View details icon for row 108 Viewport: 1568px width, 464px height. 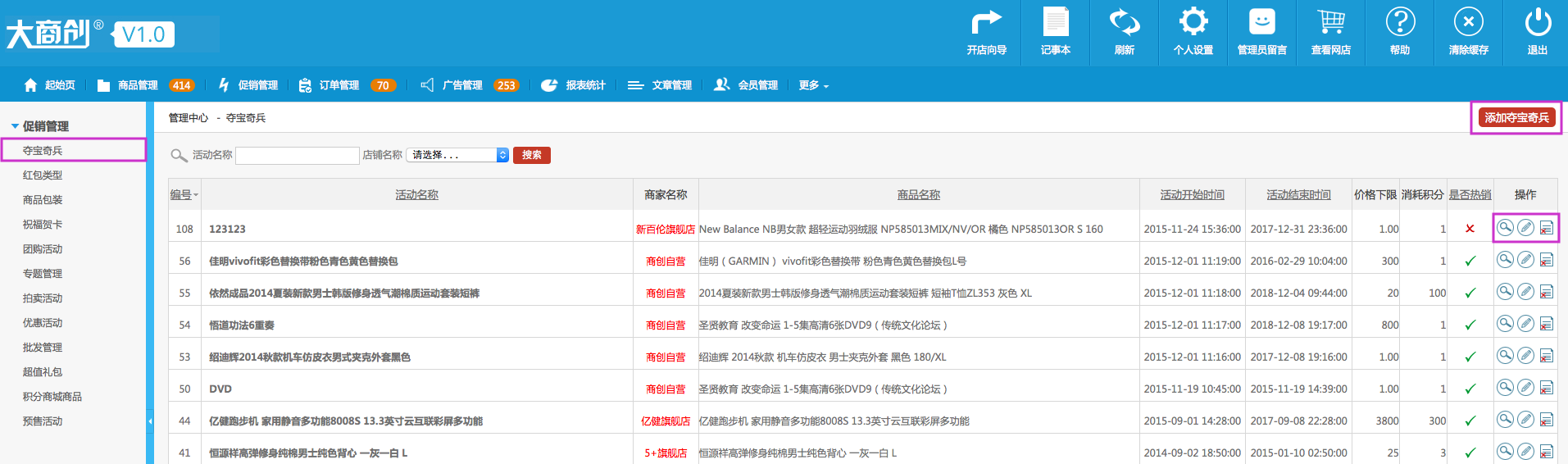tap(1505, 228)
